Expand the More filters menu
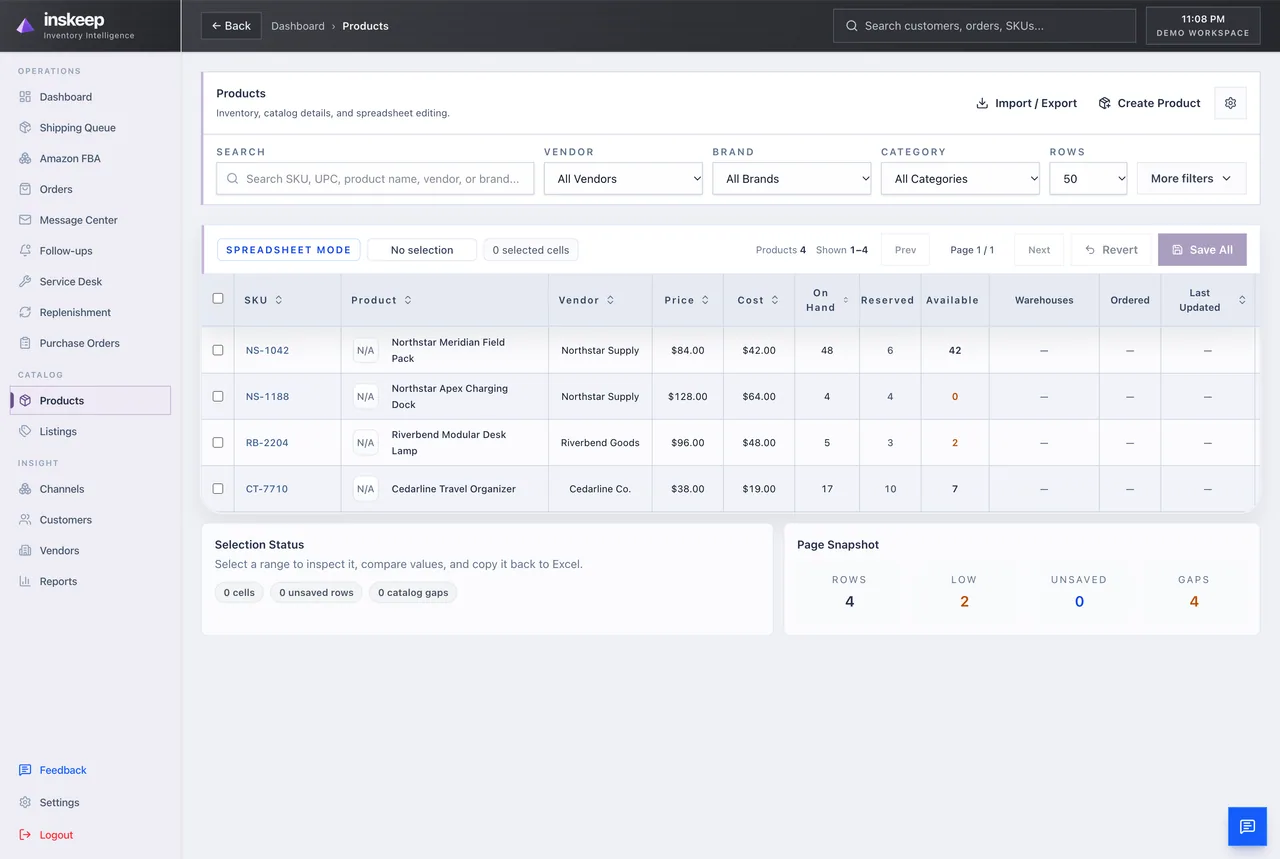The height and width of the screenshot is (859, 1280). coord(1191,178)
